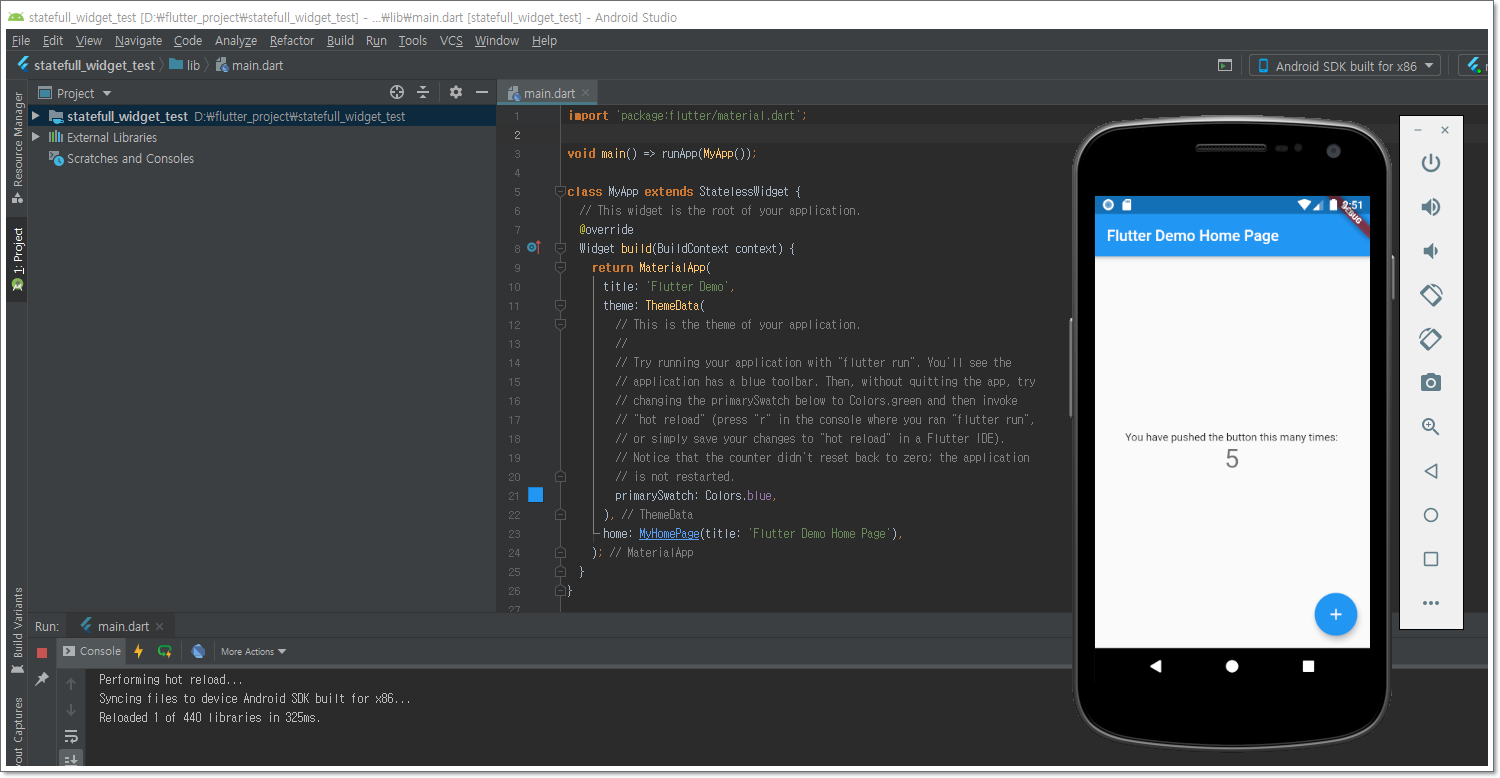Click the up arrow in console gutter
Viewport: 1500px width, 778px height.
click(x=71, y=685)
